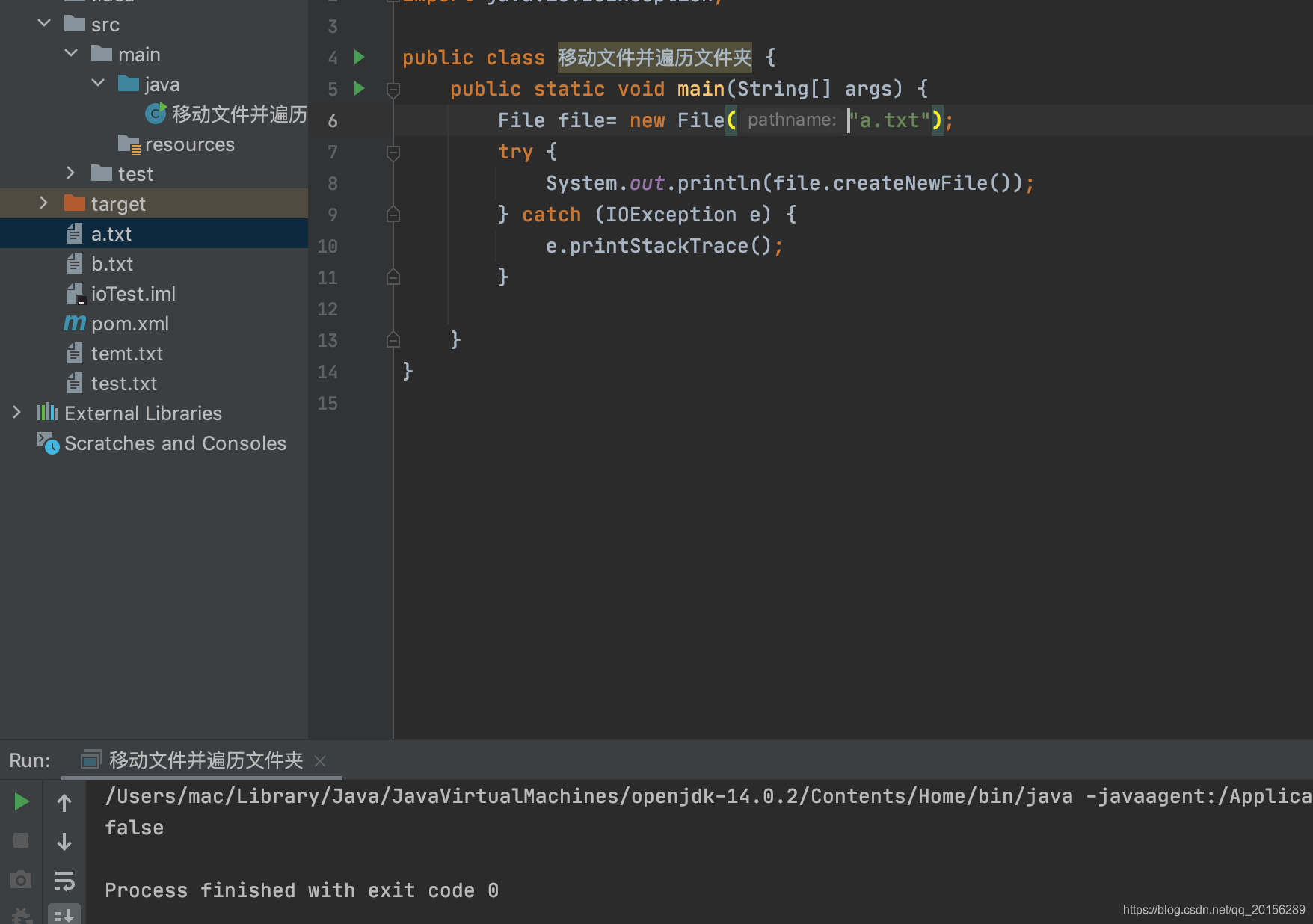Click 'Process finished with exit code 0' text
This screenshot has height=924, width=1313.
click(x=301, y=890)
